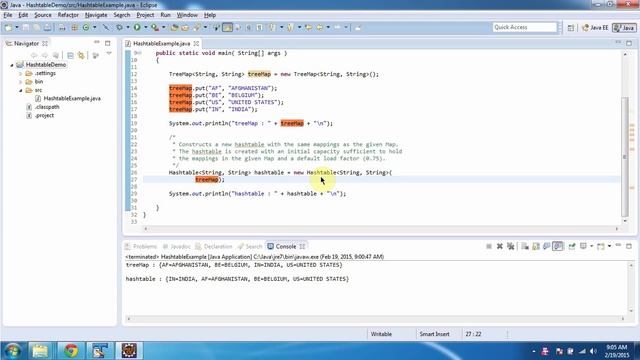Screen dimensions: 640x360
Task: Open the Navigator view menu arrow
Action: [x=109, y=54]
